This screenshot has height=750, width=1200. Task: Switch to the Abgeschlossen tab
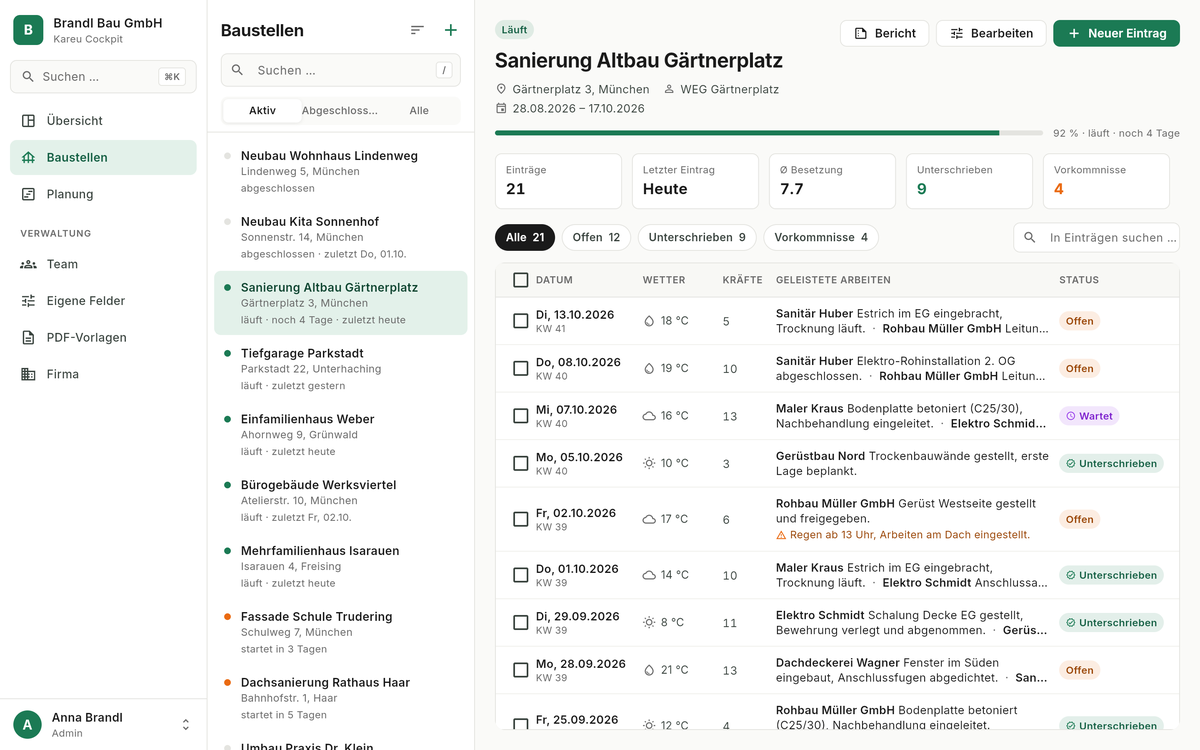point(340,111)
